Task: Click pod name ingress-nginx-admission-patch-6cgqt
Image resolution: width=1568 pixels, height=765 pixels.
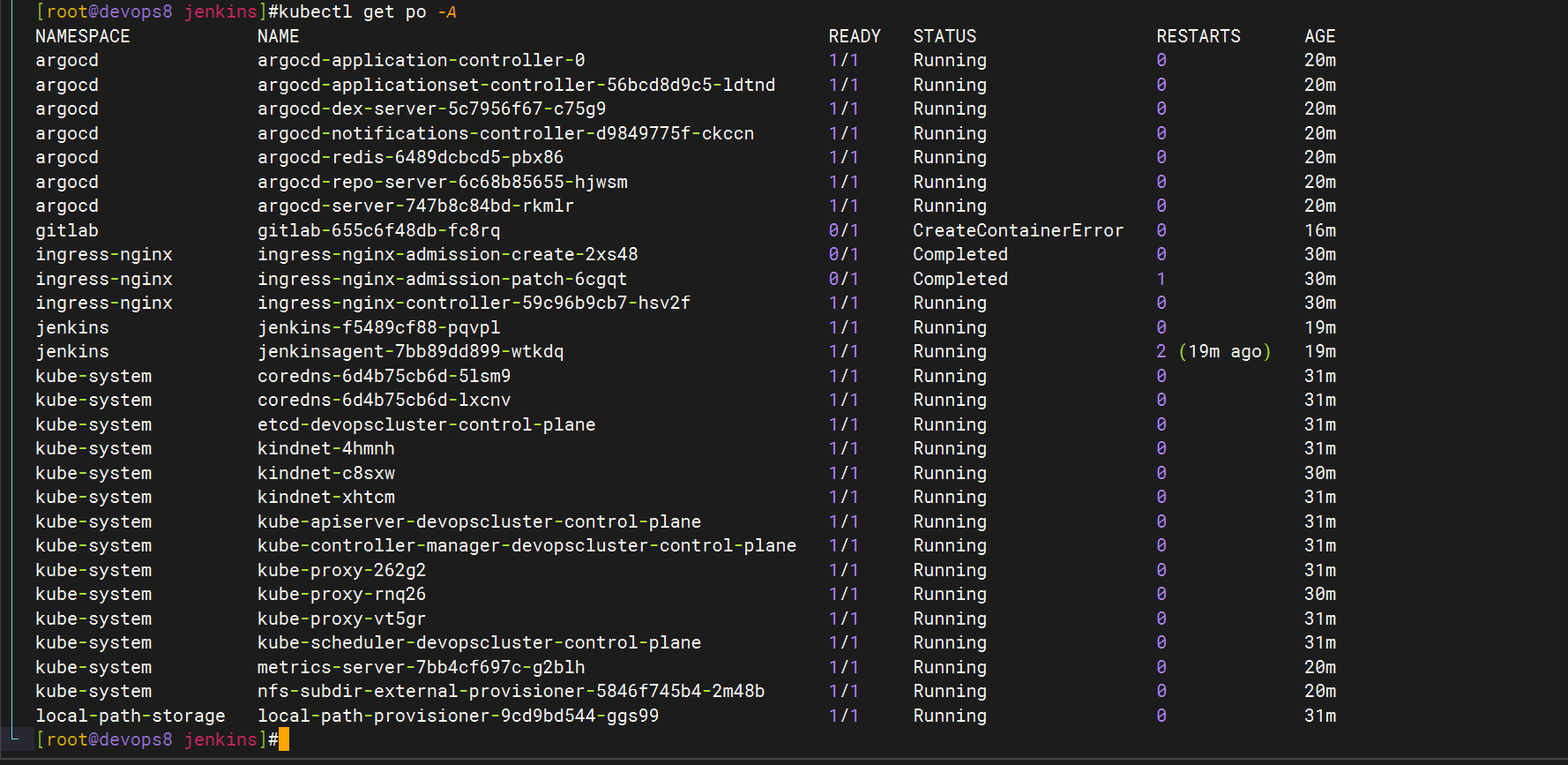Action: [x=443, y=279]
